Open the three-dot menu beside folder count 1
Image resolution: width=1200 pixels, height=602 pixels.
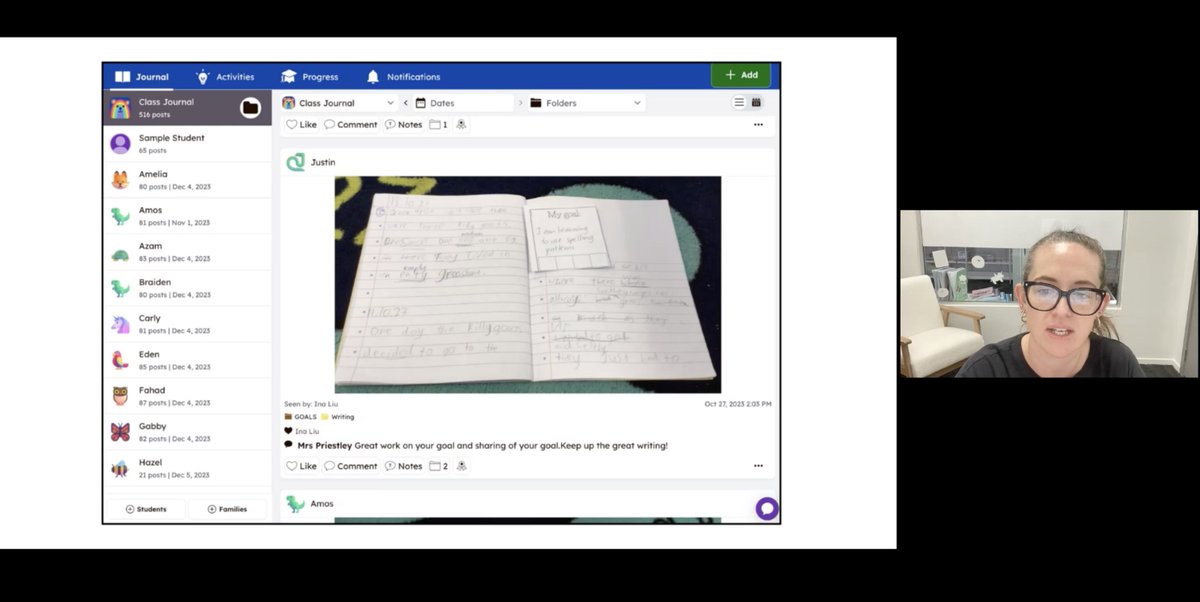click(x=758, y=125)
